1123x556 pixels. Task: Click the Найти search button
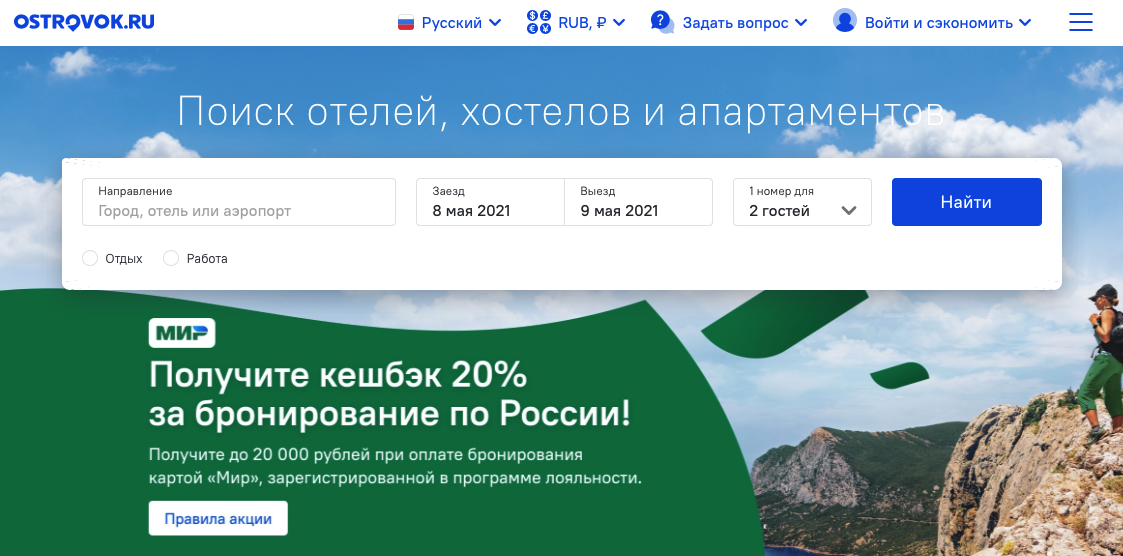pos(966,202)
